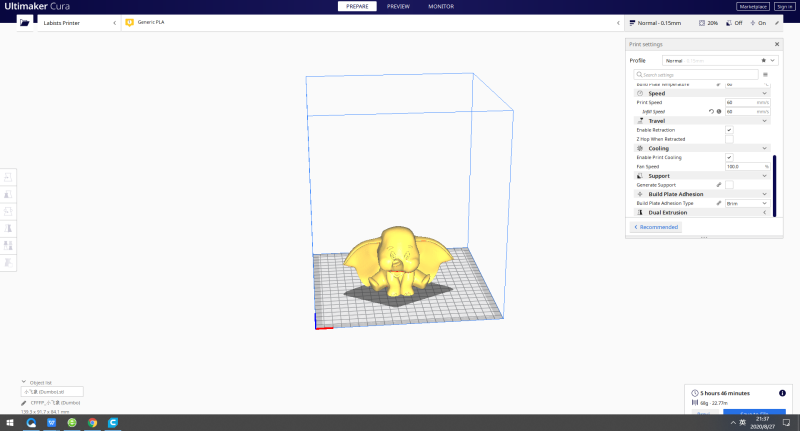
Task: Switch to the PREVIEW stage
Action: (398, 6)
